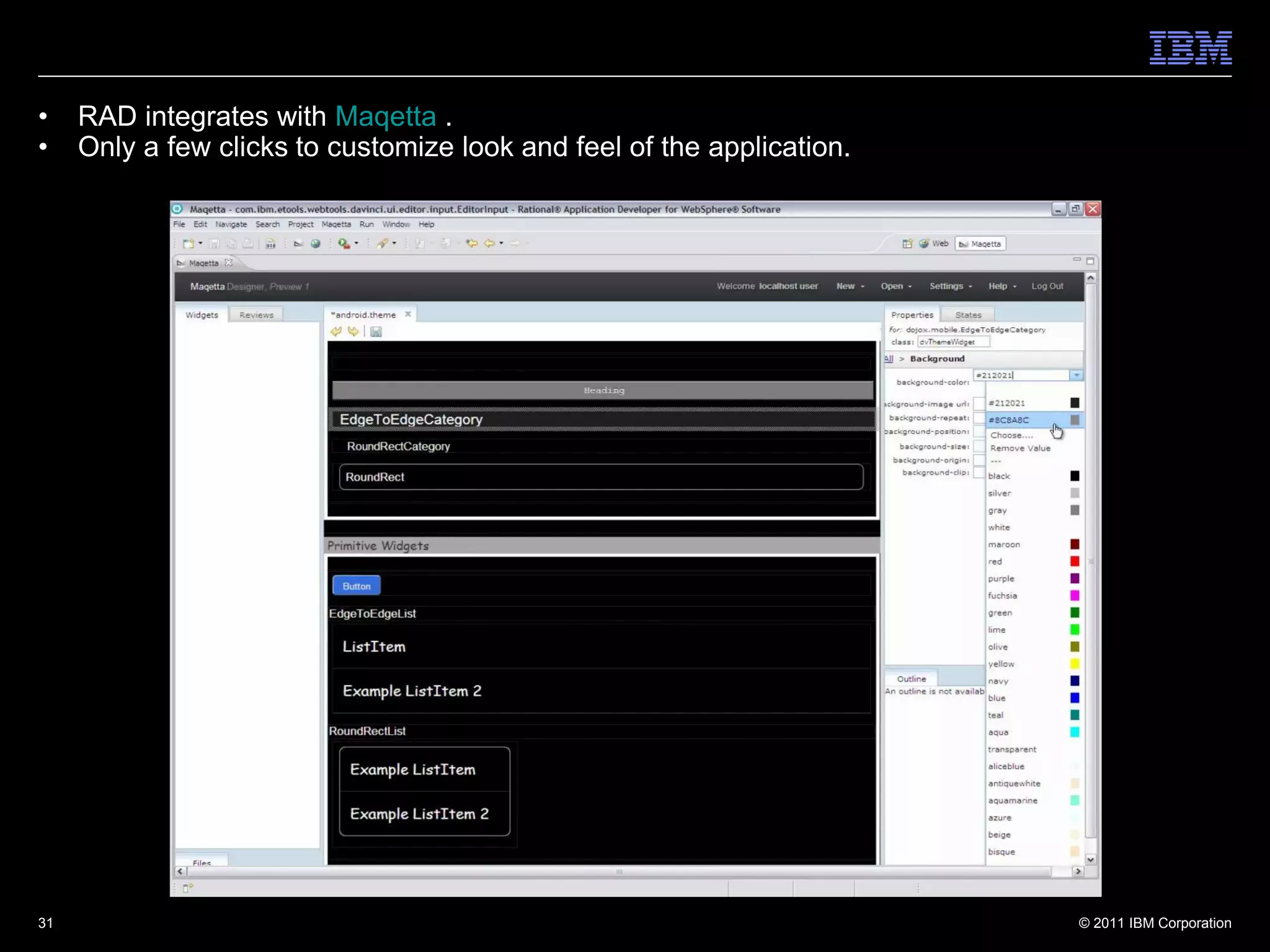Click the Back navigation arrow icon

coord(489,244)
